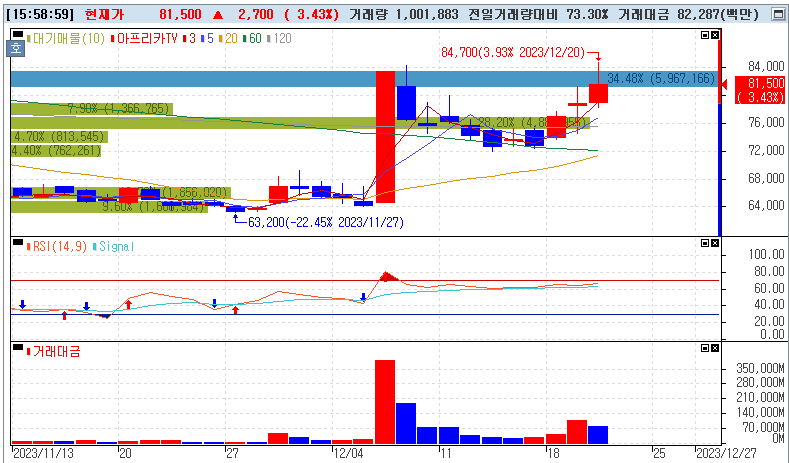Select the 거래대금 legend label
This screenshot has width=789, height=463.
pos(53,351)
